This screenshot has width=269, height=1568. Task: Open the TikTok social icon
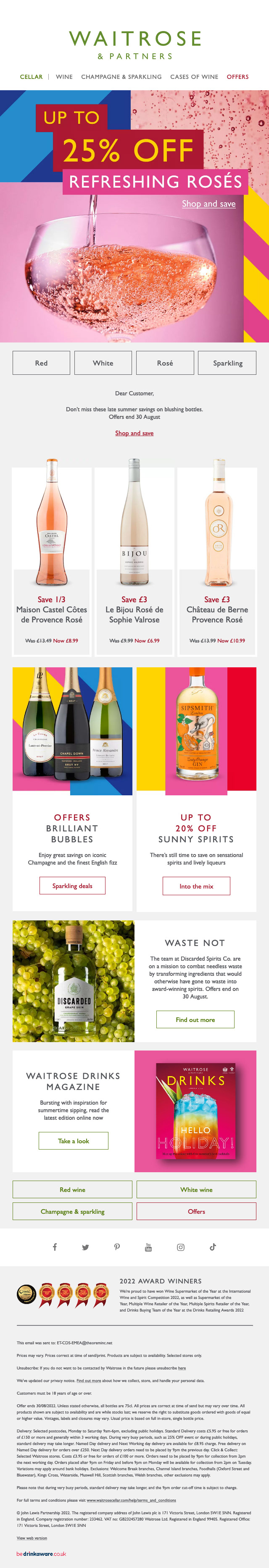point(212,1246)
